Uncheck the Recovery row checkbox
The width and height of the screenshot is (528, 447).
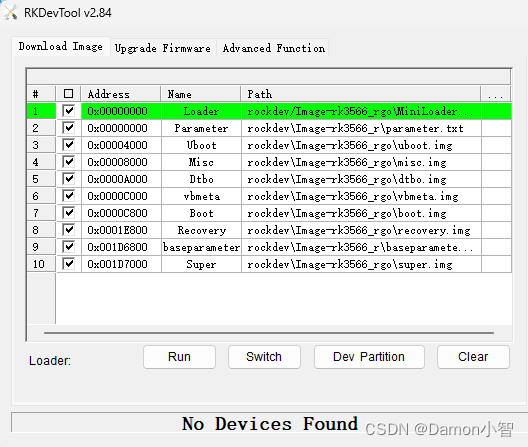[x=69, y=230]
